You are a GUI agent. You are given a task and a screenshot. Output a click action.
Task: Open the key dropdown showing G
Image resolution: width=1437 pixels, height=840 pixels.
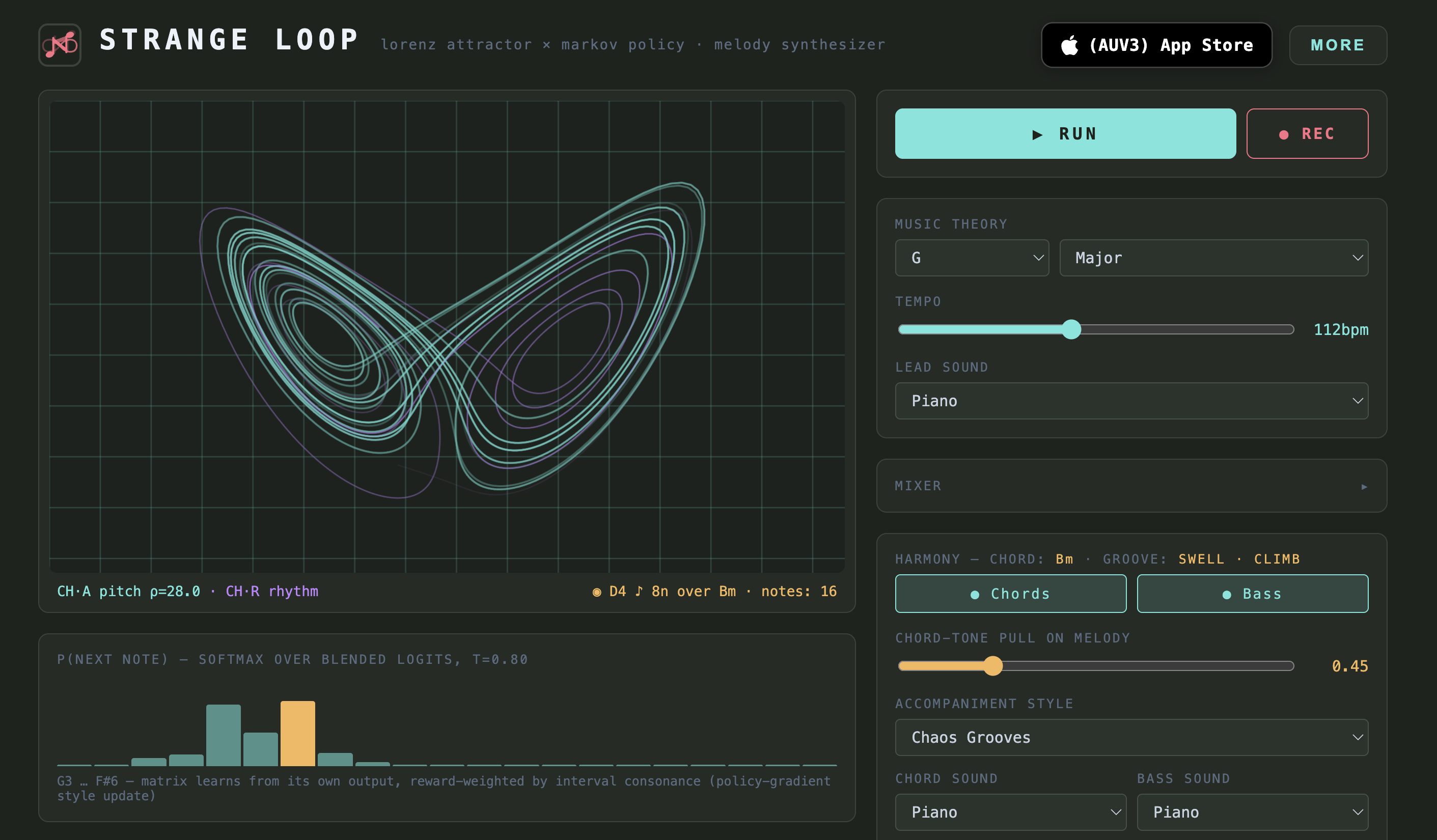coord(972,258)
